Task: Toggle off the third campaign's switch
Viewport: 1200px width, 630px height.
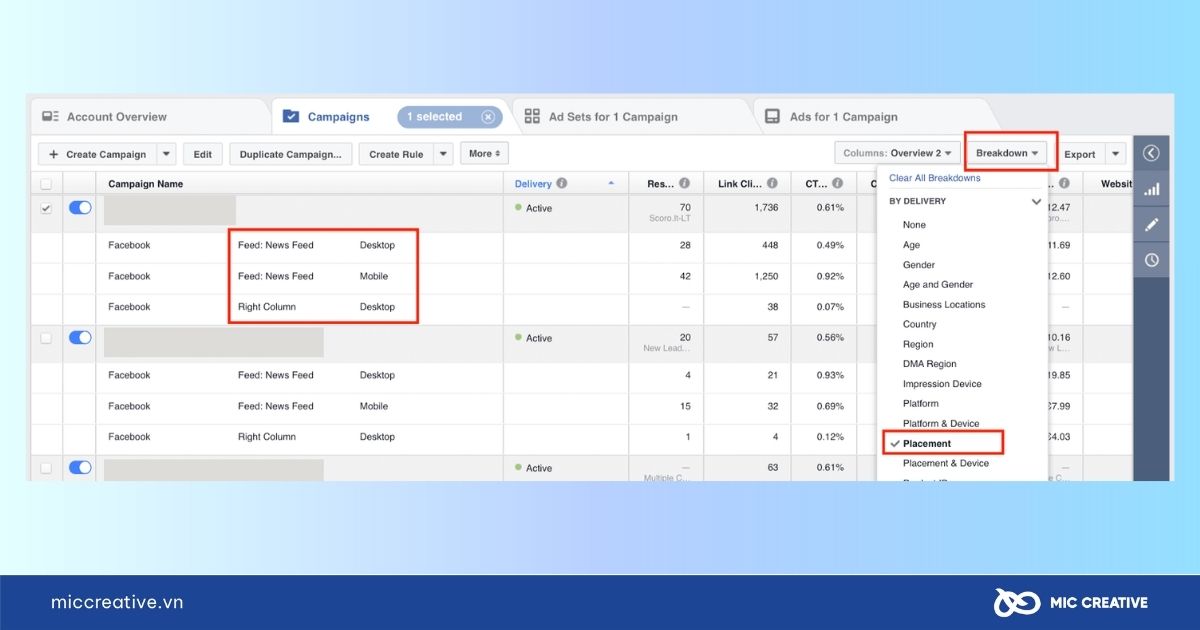Action: click(x=80, y=467)
